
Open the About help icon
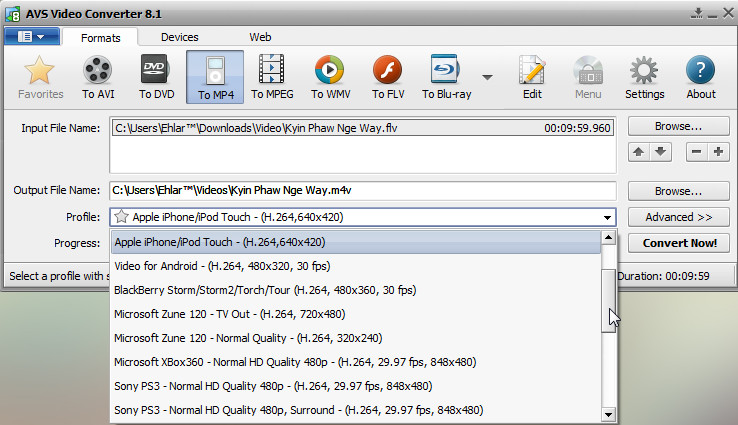(700, 70)
